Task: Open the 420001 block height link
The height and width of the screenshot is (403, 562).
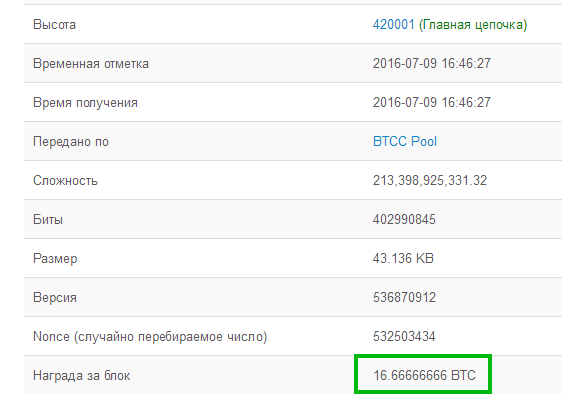Action: pyautogui.click(x=394, y=24)
